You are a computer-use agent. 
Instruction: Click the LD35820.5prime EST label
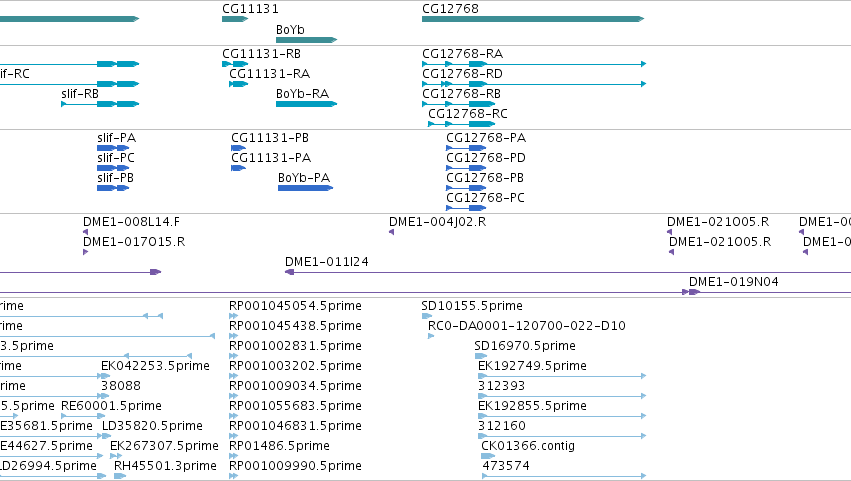pos(152,427)
